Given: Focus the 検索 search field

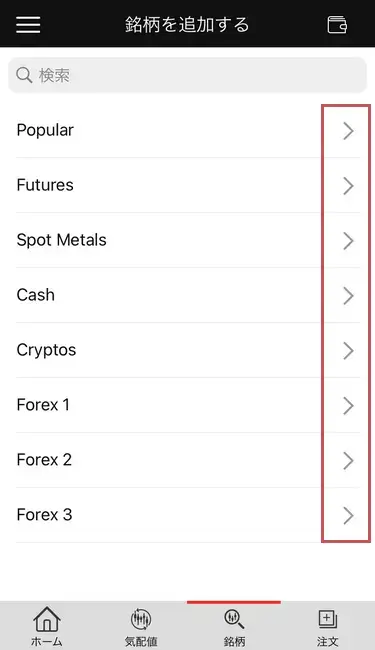Looking at the screenshot, I should point(188,75).
